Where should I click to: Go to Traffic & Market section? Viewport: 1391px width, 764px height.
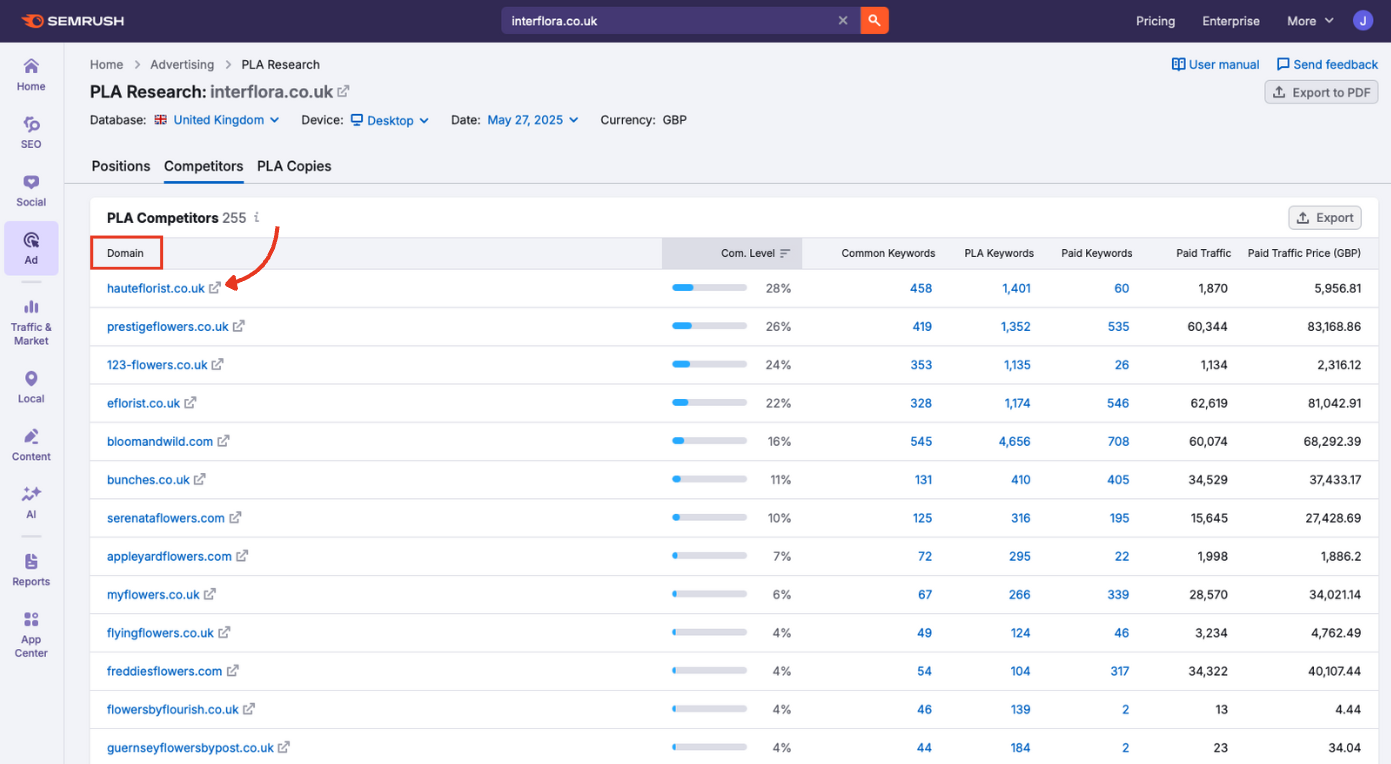tap(31, 321)
